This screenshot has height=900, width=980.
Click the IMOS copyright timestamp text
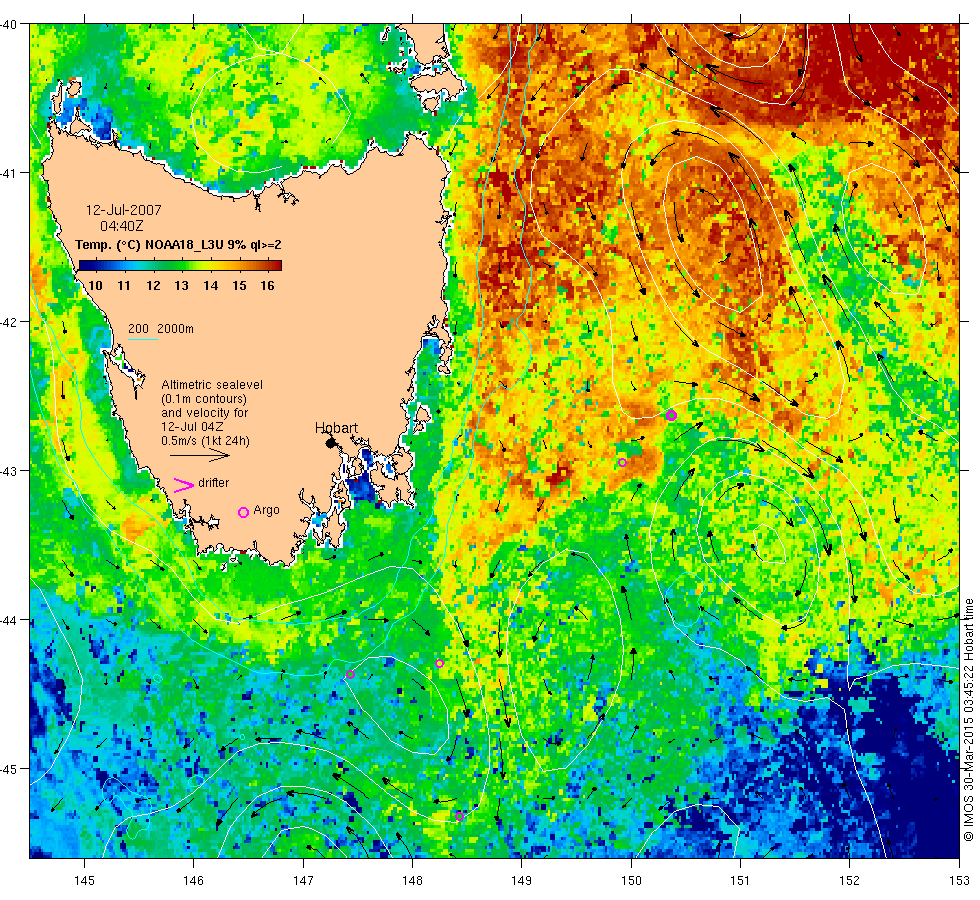(x=968, y=719)
